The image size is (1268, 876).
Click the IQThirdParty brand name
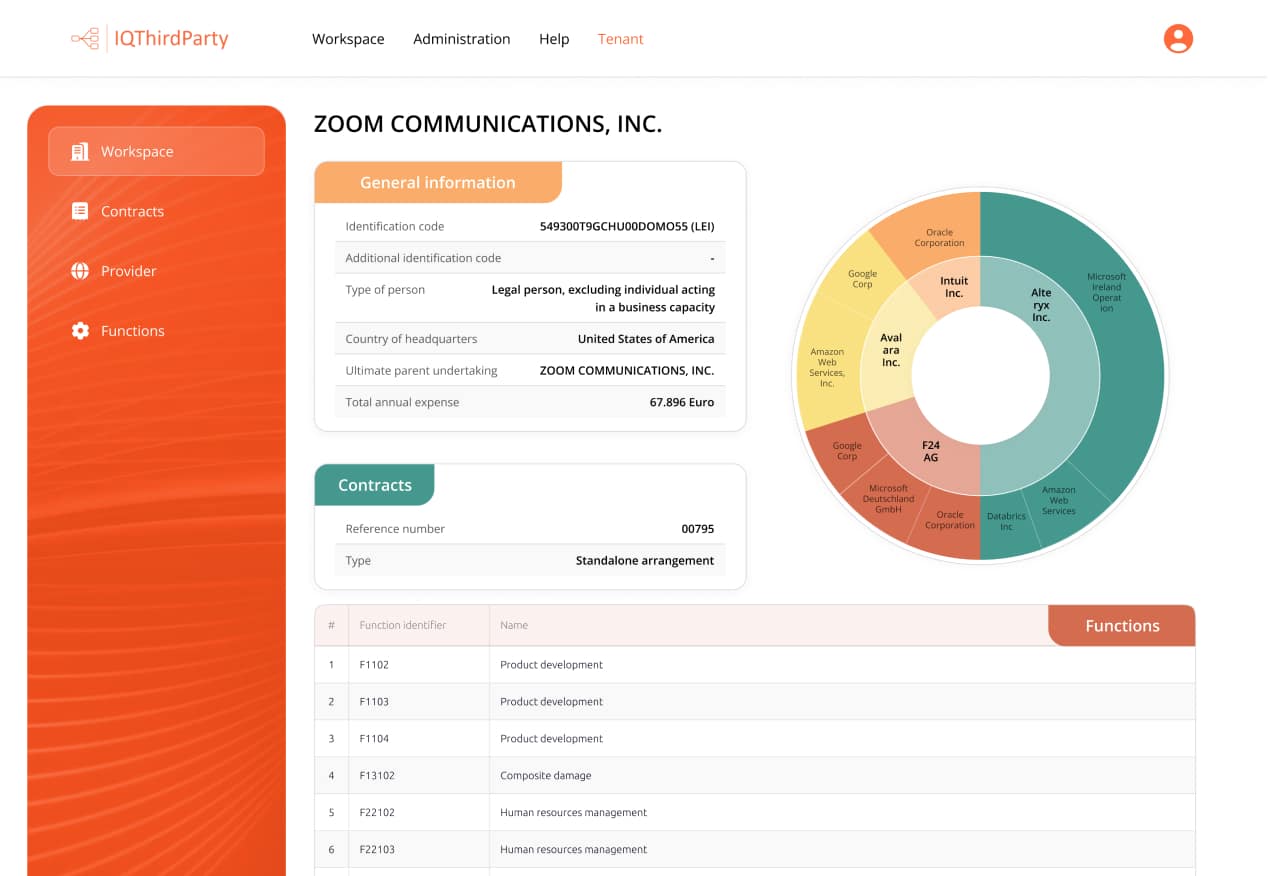pyautogui.click(x=171, y=39)
